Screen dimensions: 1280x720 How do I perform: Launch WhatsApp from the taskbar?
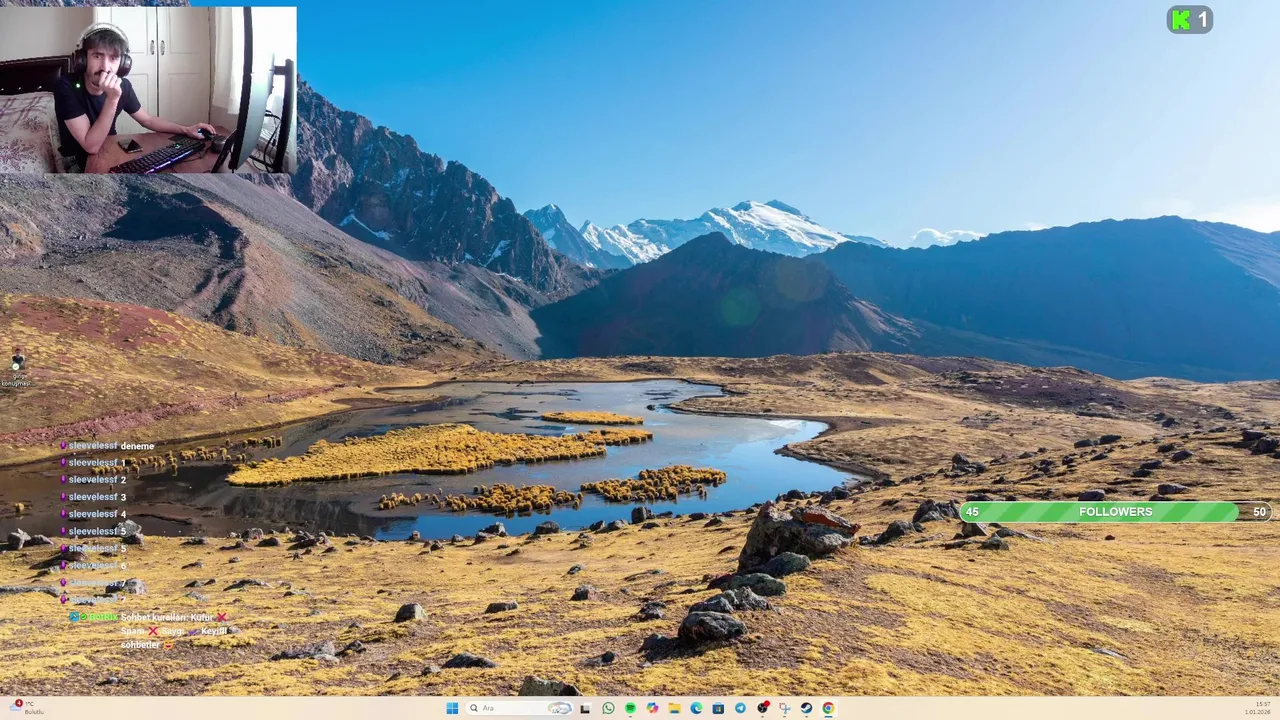pos(608,708)
